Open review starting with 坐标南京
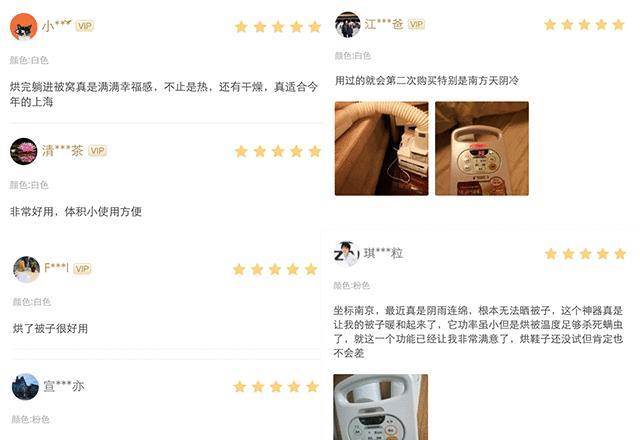640x440 pixels. [478, 332]
